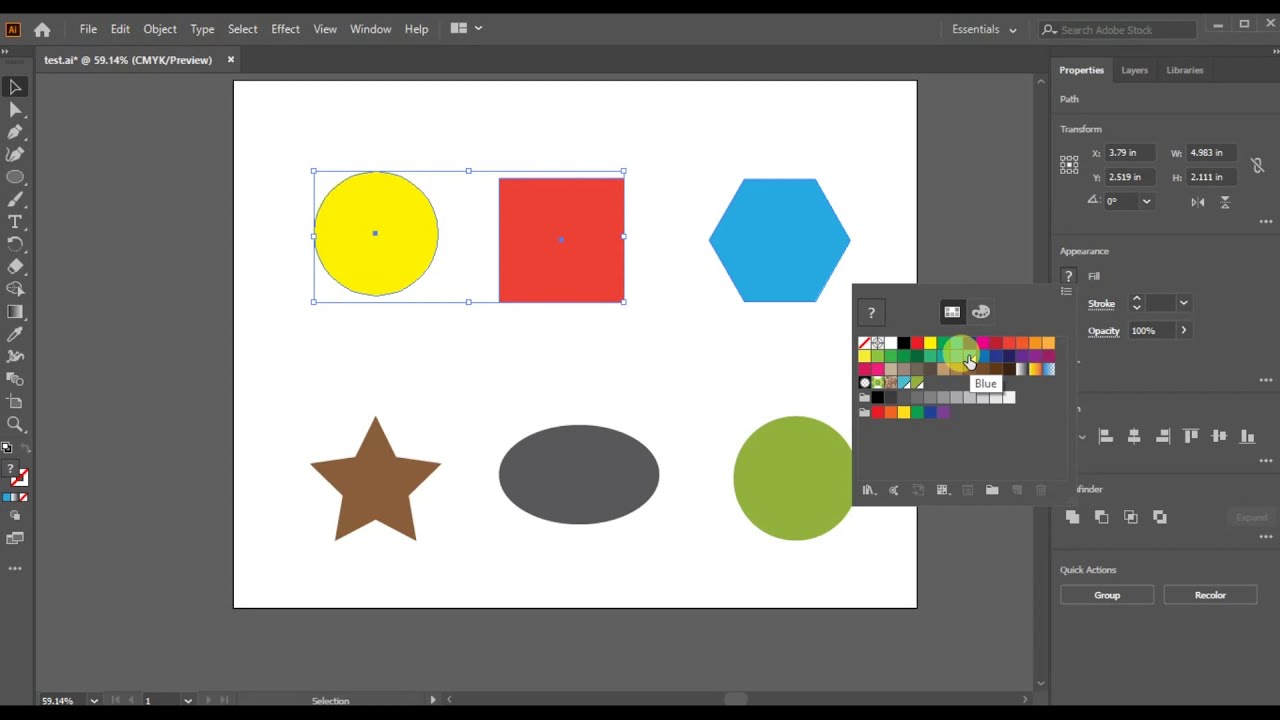
Task: Flip selection horizontally in Transform
Action: 1198,202
